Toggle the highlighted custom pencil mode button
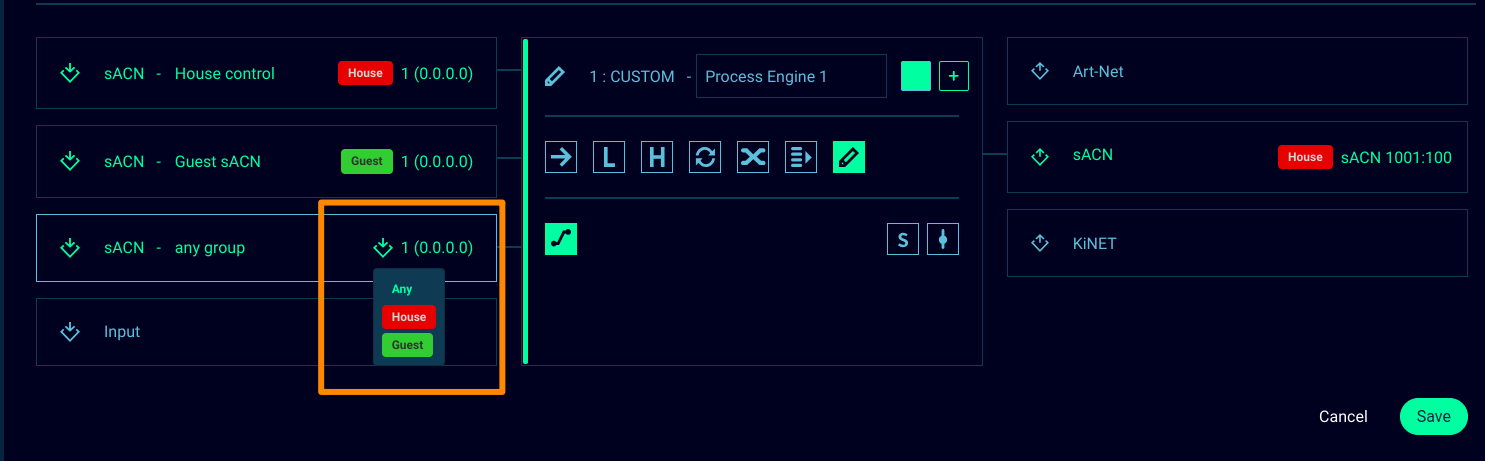 coord(849,157)
